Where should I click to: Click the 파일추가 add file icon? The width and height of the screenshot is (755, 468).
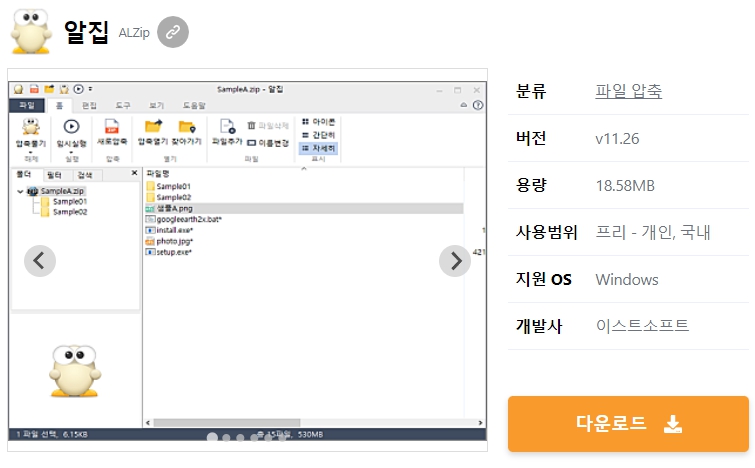pyautogui.click(x=227, y=127)
